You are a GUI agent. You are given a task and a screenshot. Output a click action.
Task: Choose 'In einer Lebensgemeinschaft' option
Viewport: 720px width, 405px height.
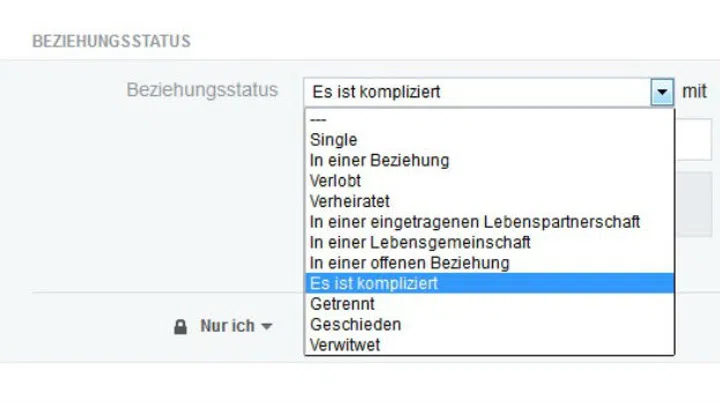(x=489, y=242)
